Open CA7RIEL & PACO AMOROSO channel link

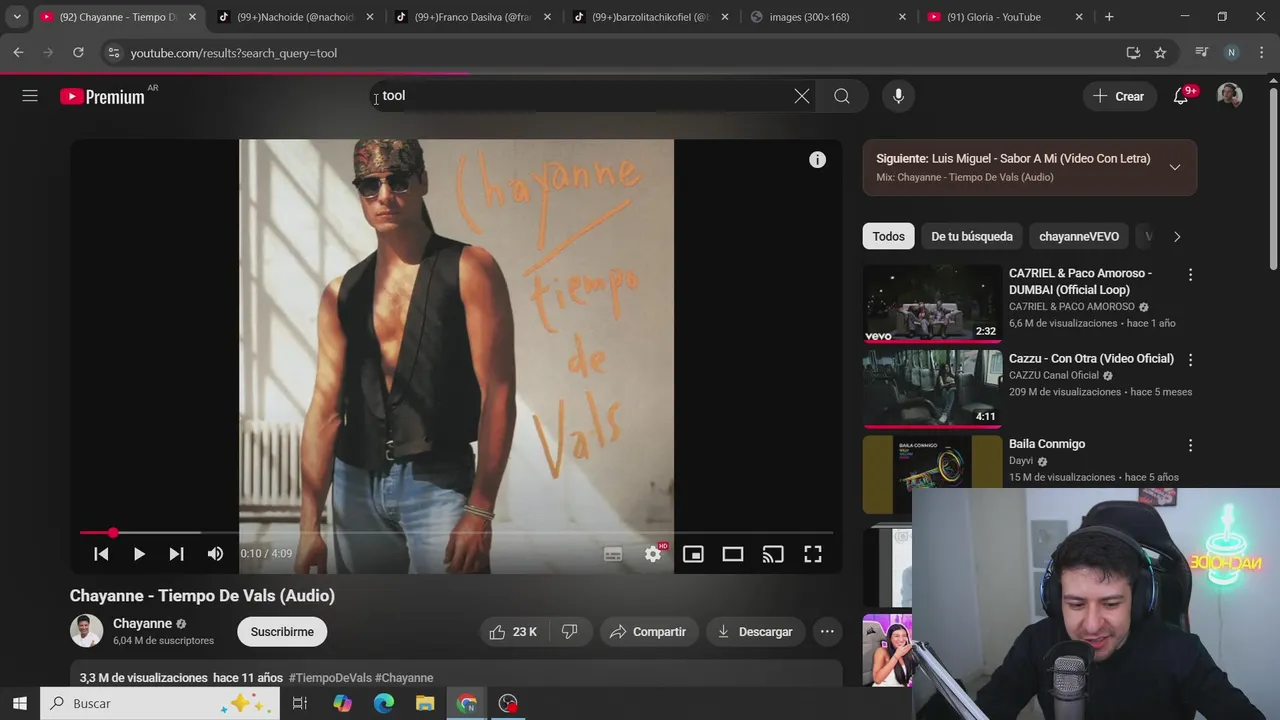pyautogui.click(x=1072, y=307)
